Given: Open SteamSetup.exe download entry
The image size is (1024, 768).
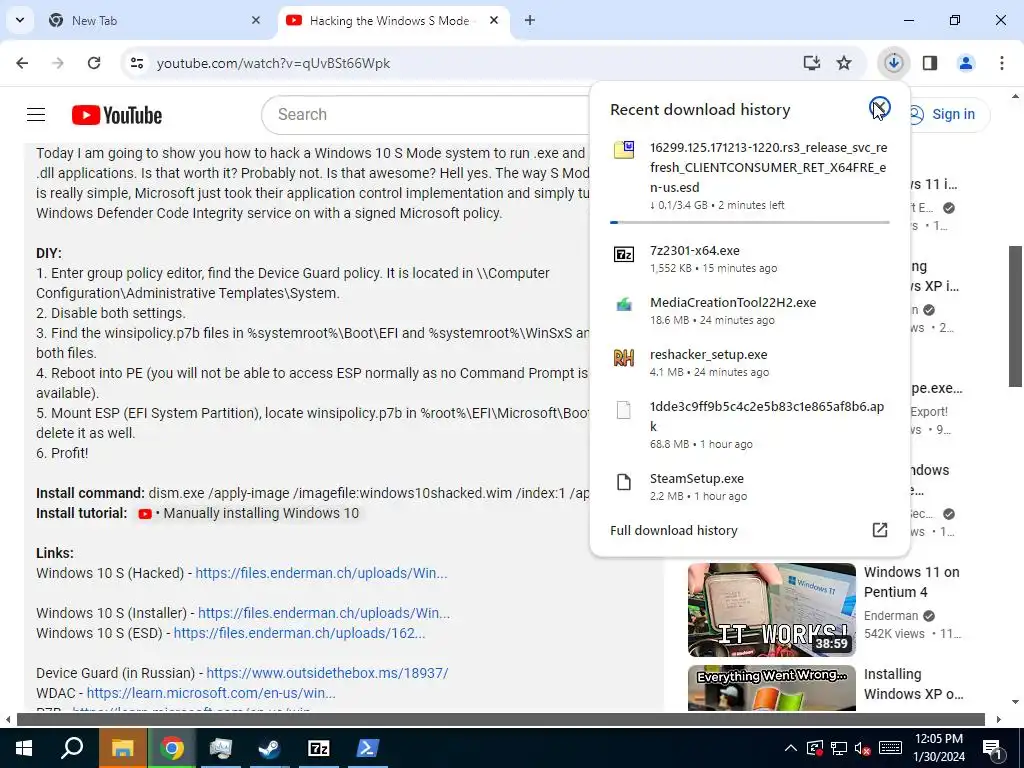Looking at the screenshot, I should [x=749, y=487].
